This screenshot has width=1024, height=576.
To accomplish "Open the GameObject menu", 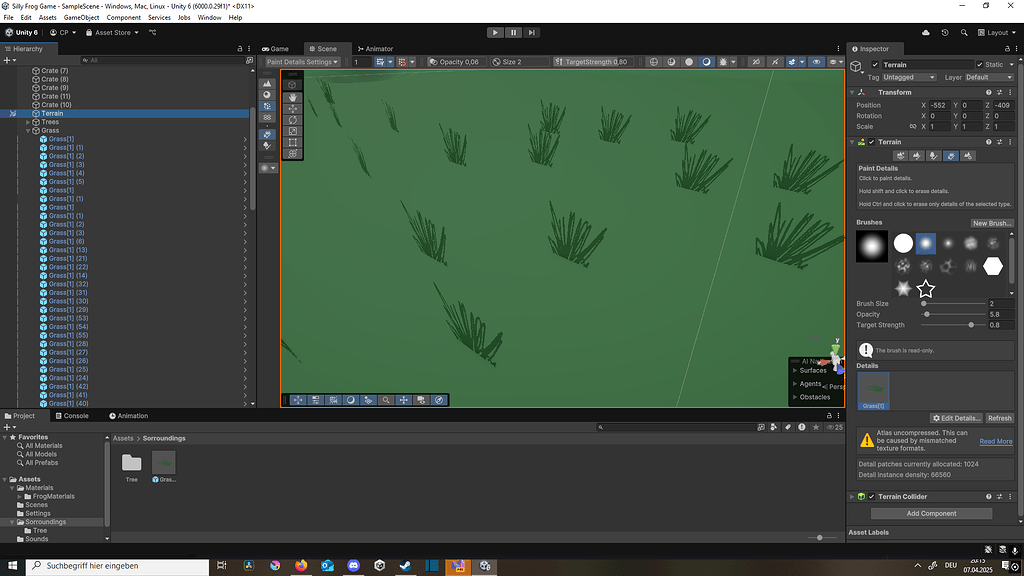I will (x=80, y=16).
